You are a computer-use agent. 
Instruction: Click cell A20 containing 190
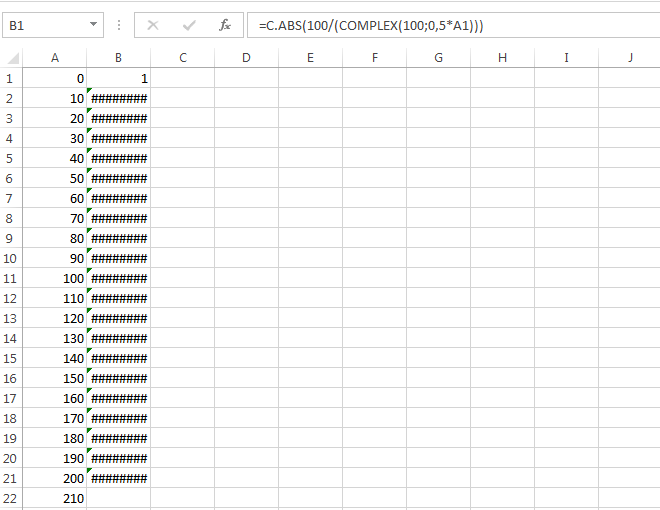pos(55,458)
